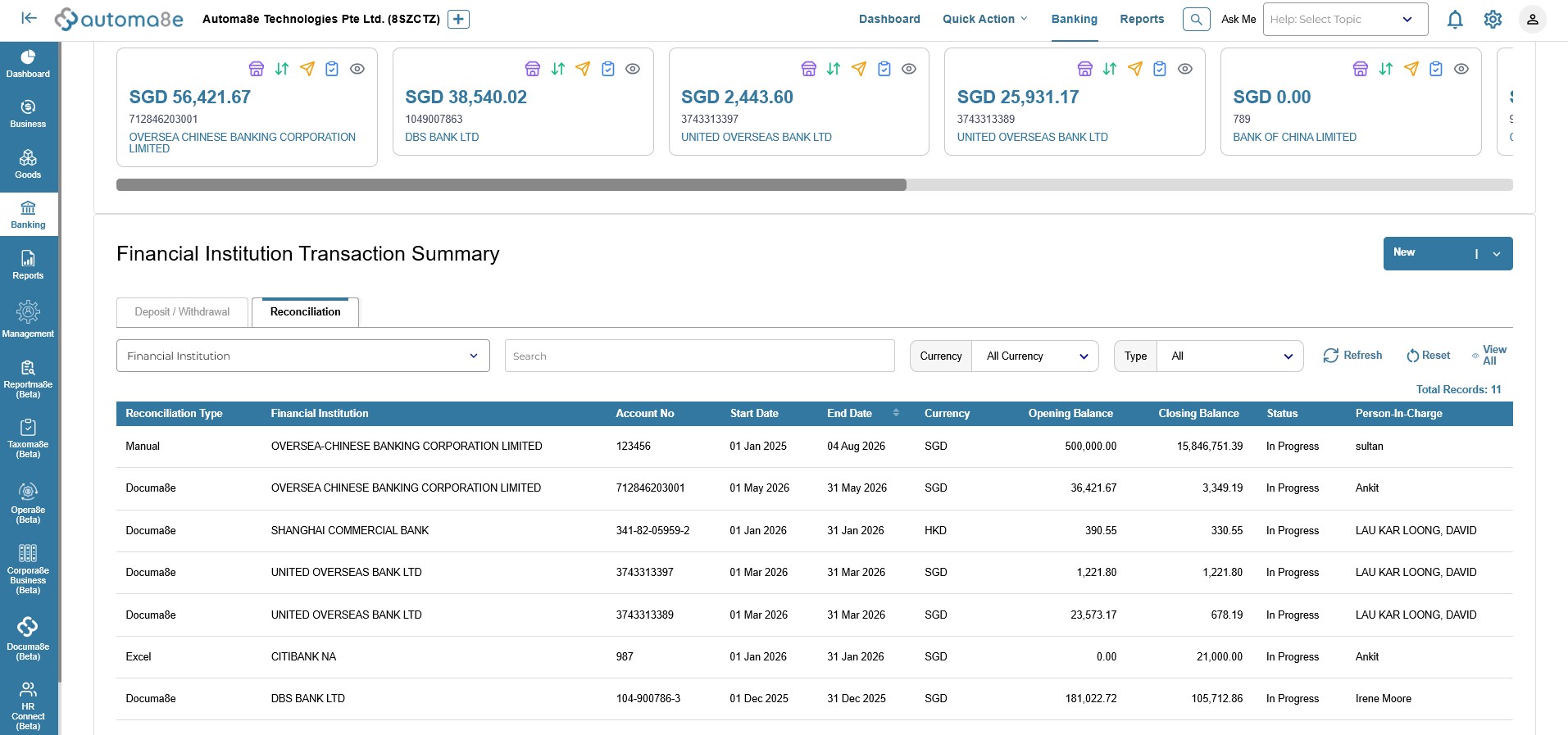The width and height of the screenshot is (1568, 735).
Task: Click store icon on SGD 56,421.67 card
Action: click(257, 69)
